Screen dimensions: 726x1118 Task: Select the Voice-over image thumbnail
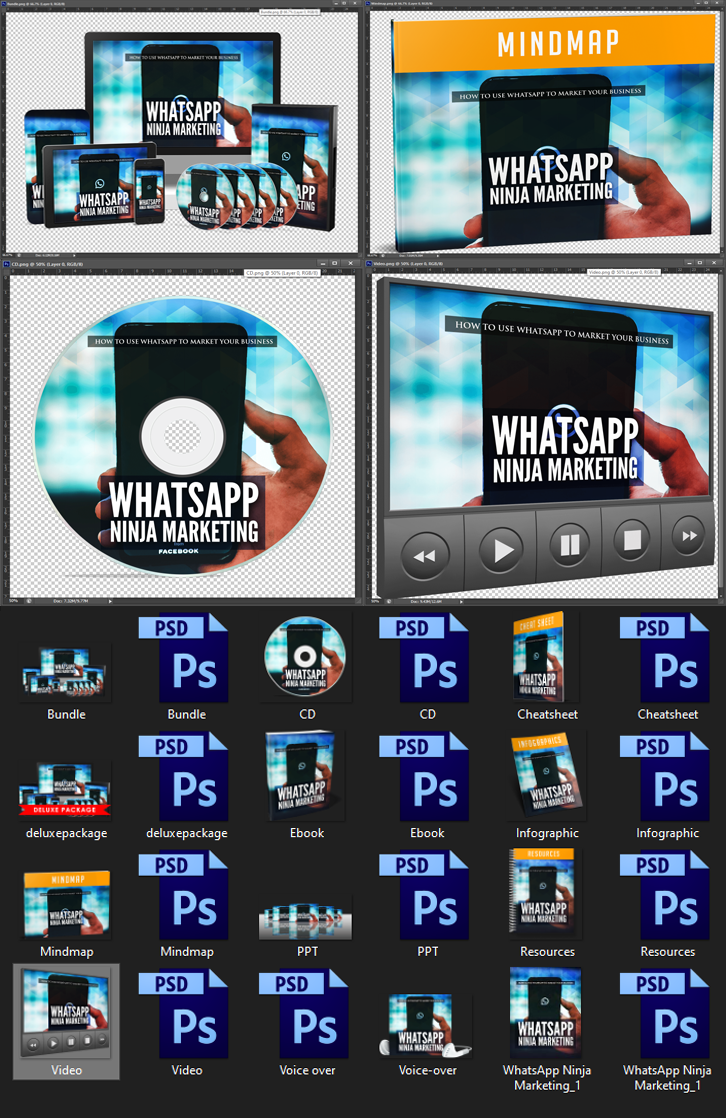(426, 1024)
